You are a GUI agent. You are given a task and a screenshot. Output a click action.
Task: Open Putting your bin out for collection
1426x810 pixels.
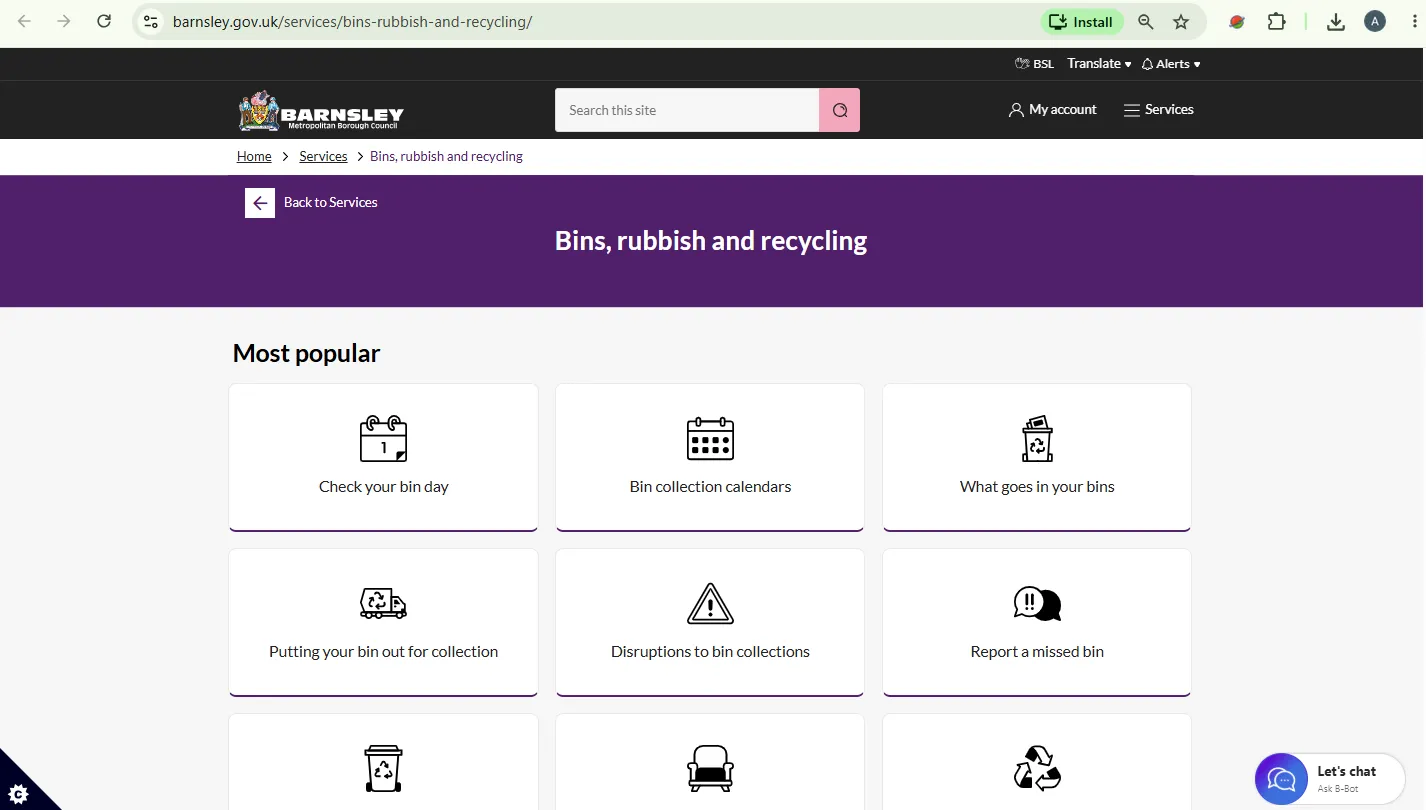pyautogui.click(x=383, y=652)
